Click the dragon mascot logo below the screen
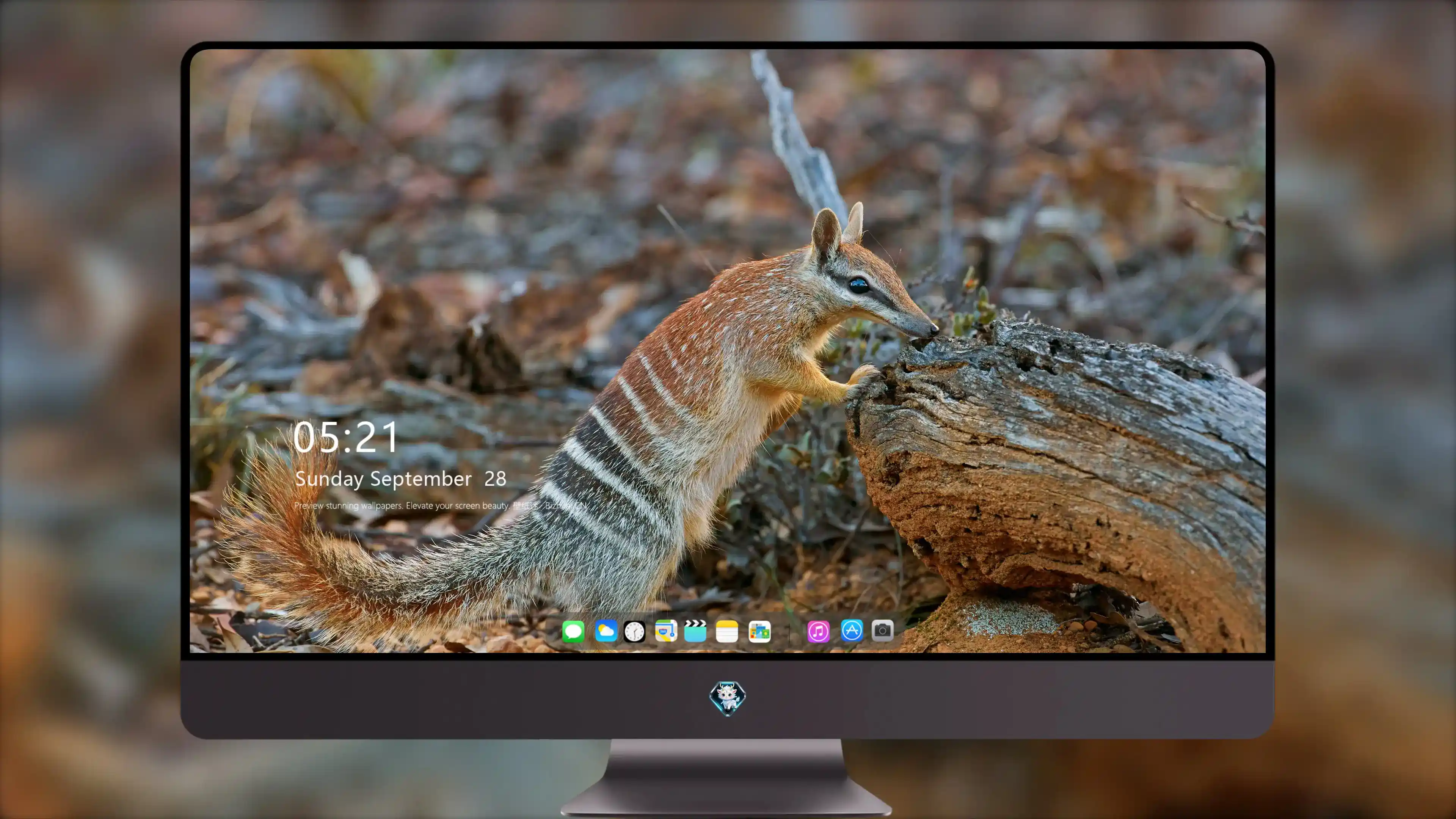 pos(728,698)
